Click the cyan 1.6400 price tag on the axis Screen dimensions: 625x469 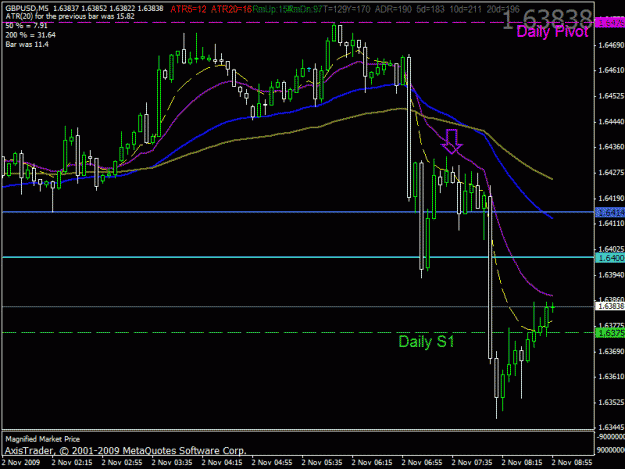610,258
